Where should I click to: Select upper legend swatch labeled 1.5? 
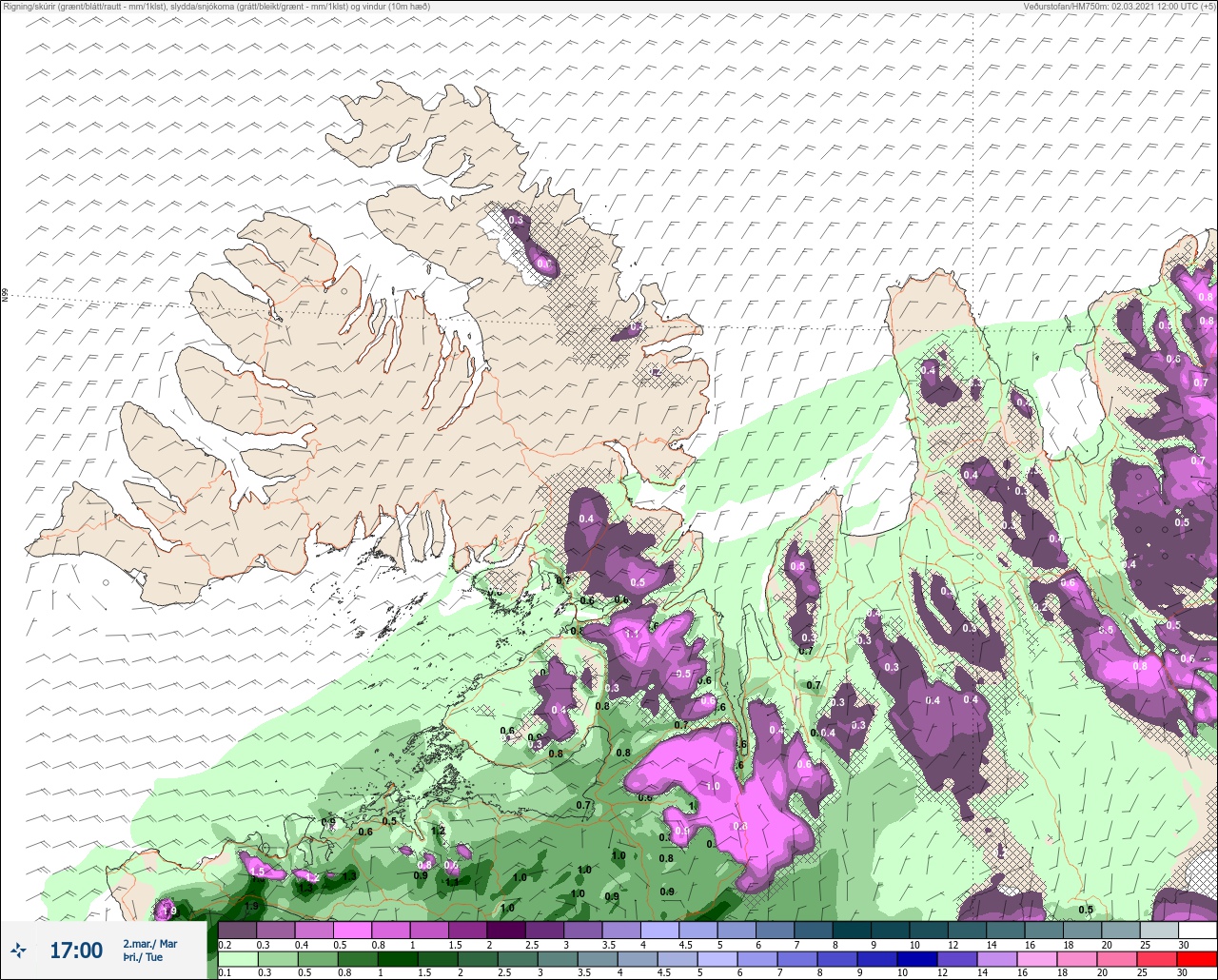point(468,930)
